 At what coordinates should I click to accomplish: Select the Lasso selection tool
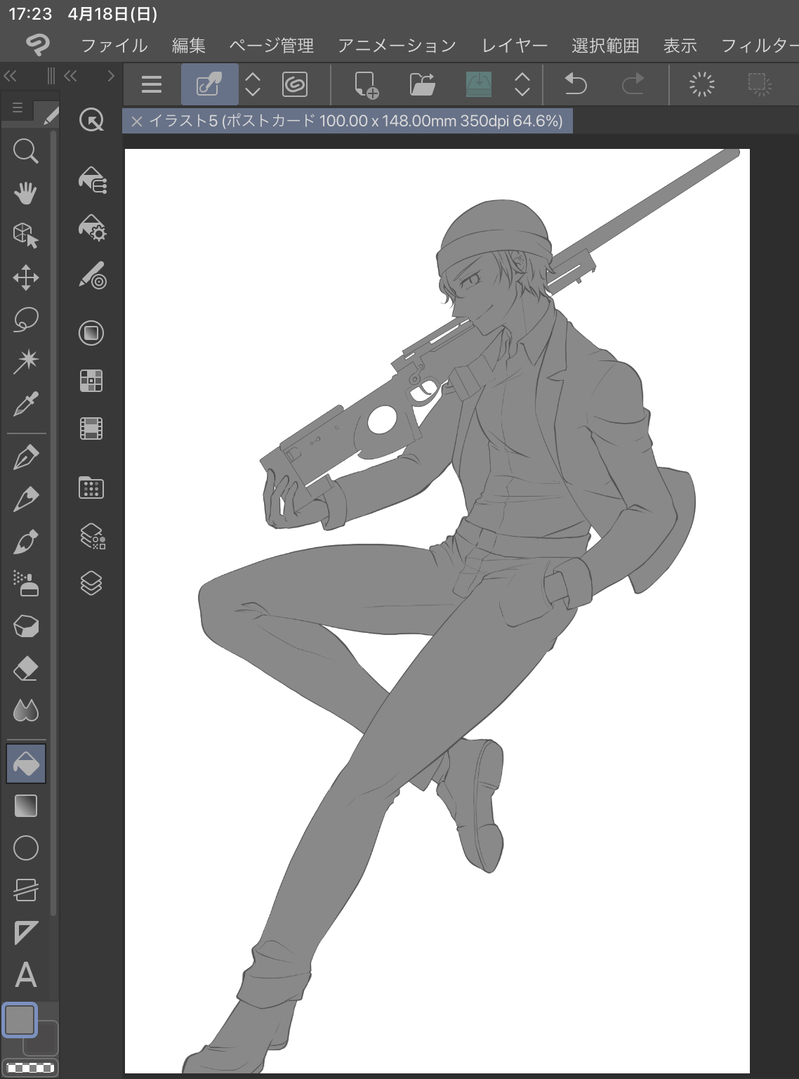point(25,320)
